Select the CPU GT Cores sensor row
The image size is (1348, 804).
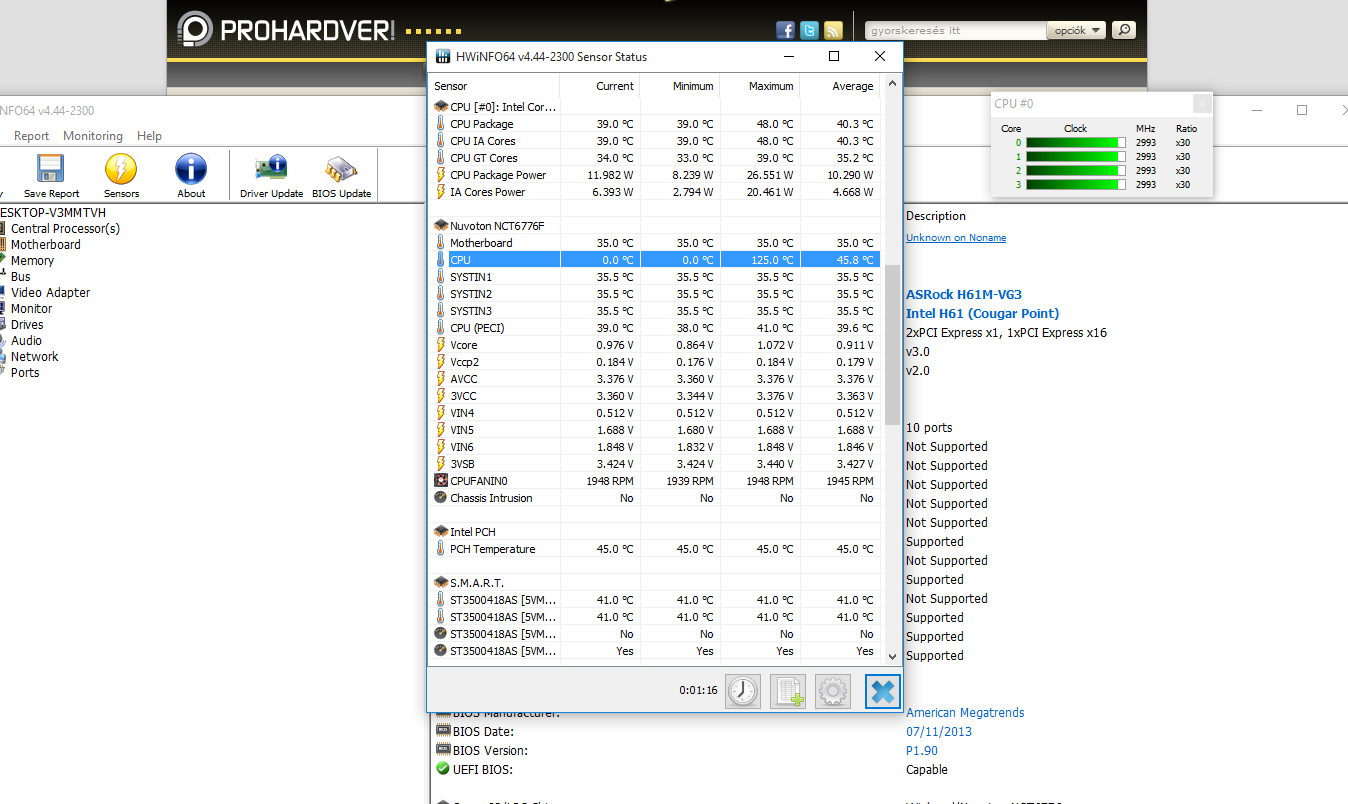(x=656, y=158)
